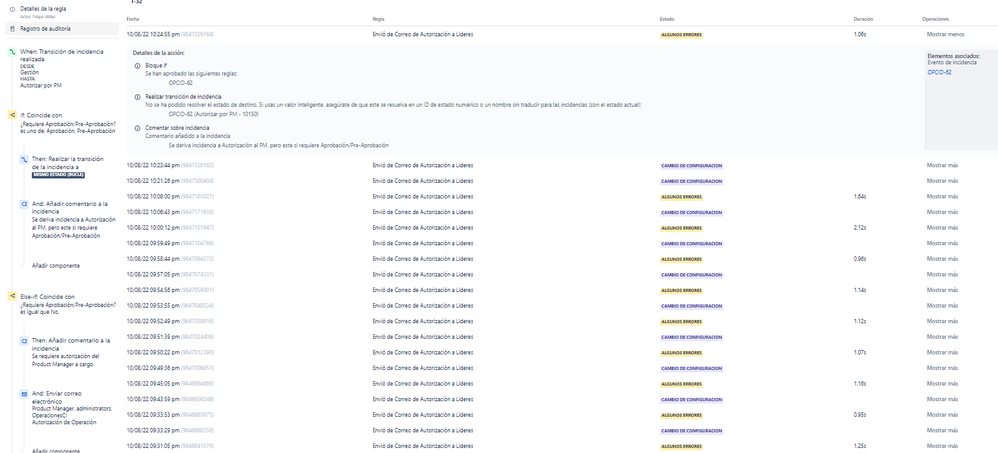The height and width of the screenshot is (453, 998).
Task: Click the 10/08/22 09:52:49 pm timestamp
Action: point(153,321)
